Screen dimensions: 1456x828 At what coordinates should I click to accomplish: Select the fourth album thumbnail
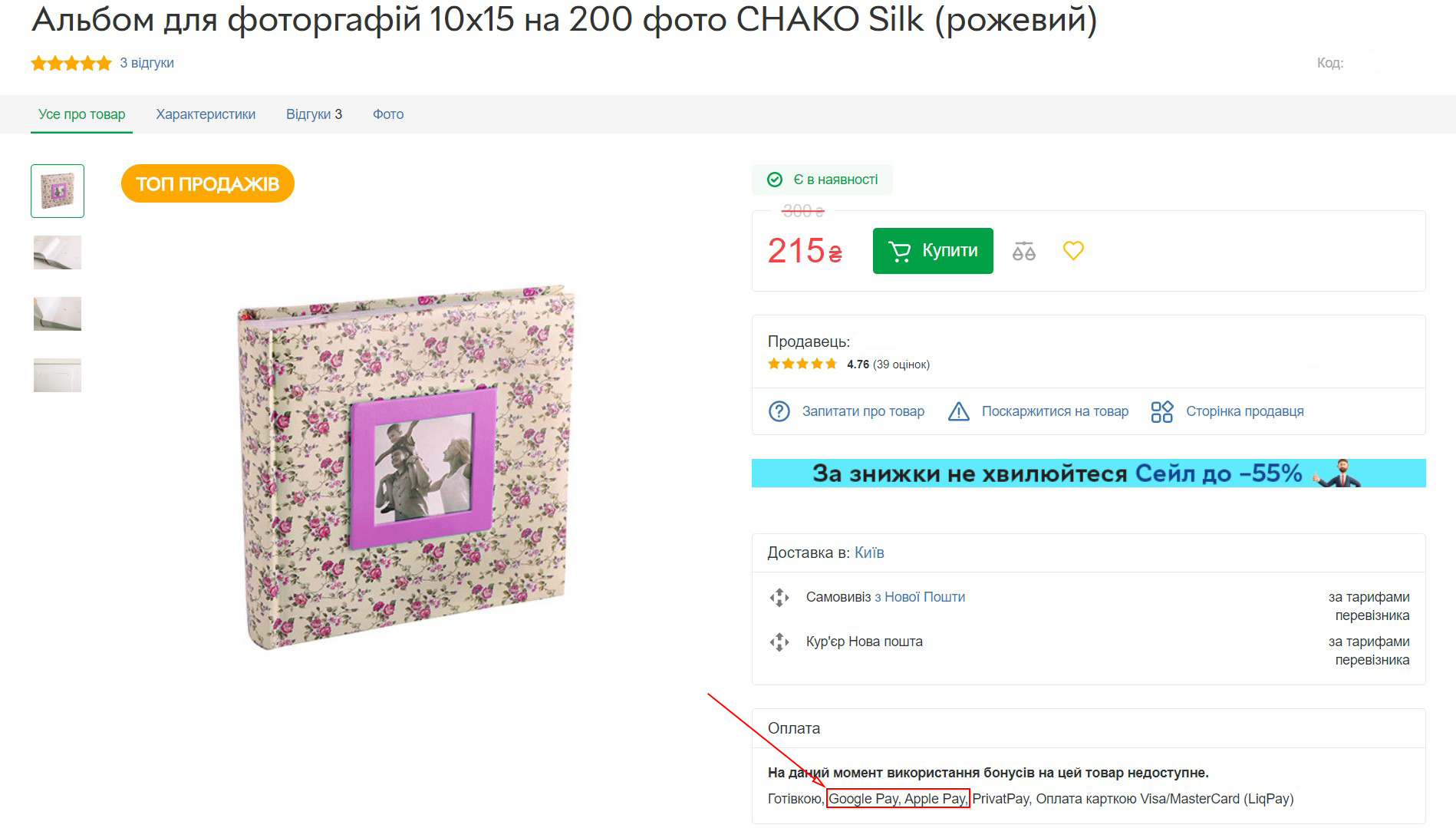click(x=58, y=375)
